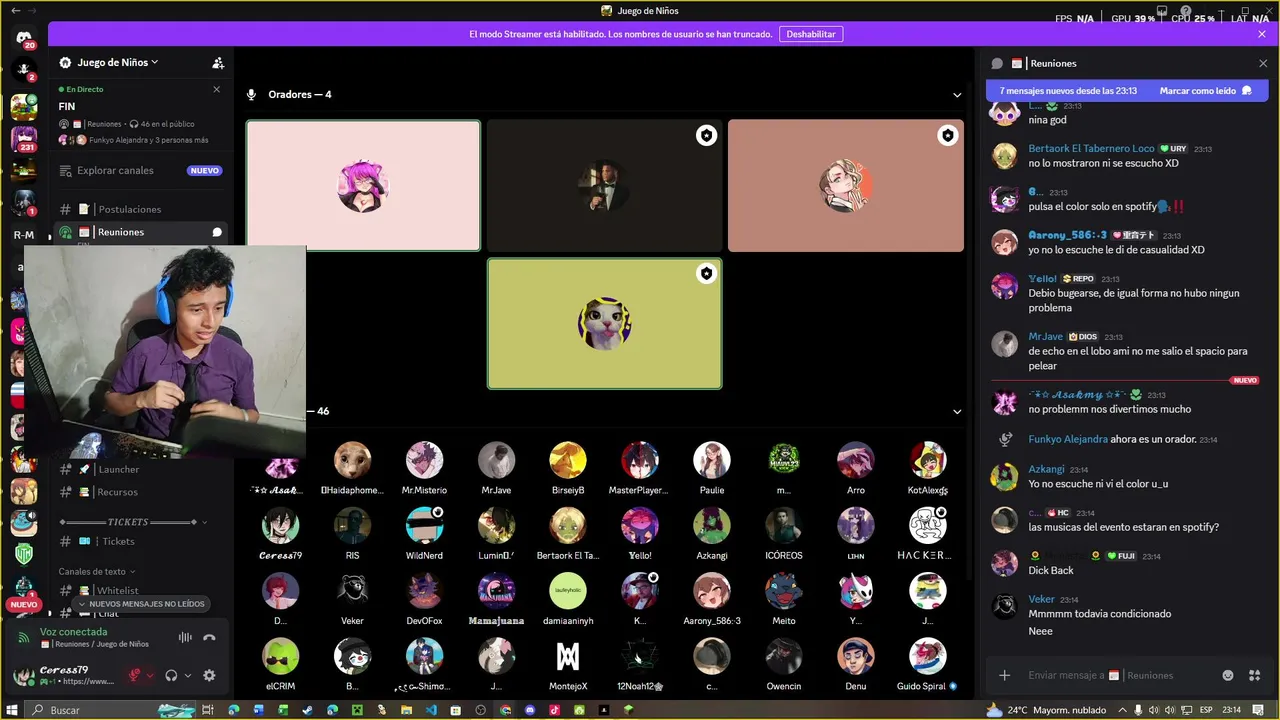
Task: Click the Voz conectada connection status
Action: (73, 632)
